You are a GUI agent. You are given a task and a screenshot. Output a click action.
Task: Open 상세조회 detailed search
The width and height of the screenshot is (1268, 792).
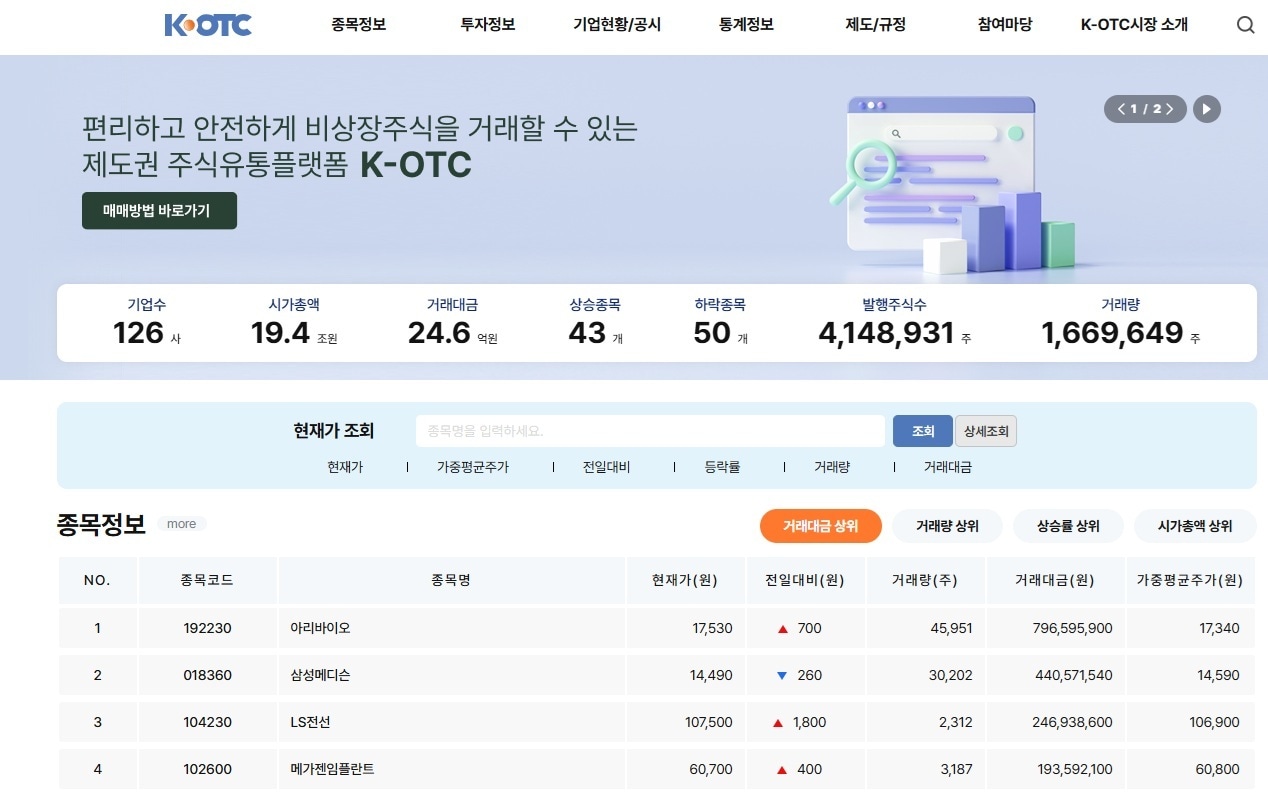[x=988, y=430]
